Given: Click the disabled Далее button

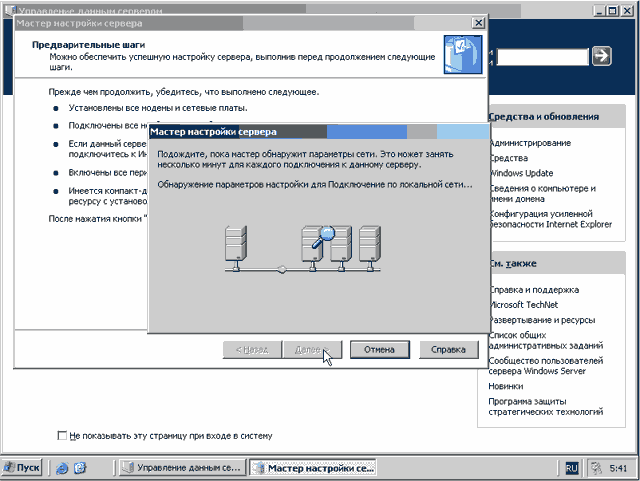Looking at the screenshot, I should (x=312, y=350).
